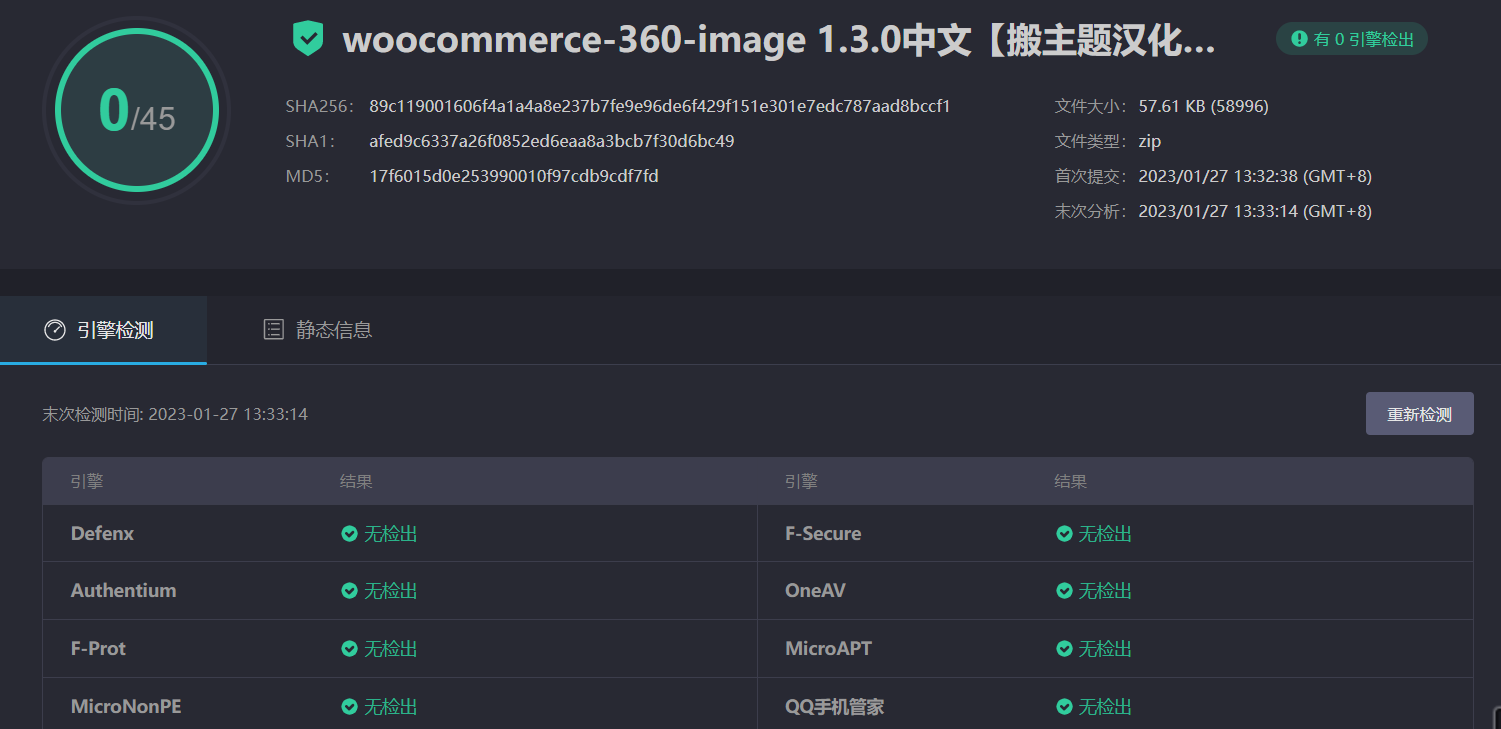Screen dimensions: 1501x729
Task: Click the green check icon for OneAV
Action: click(x=1064, y=591)
